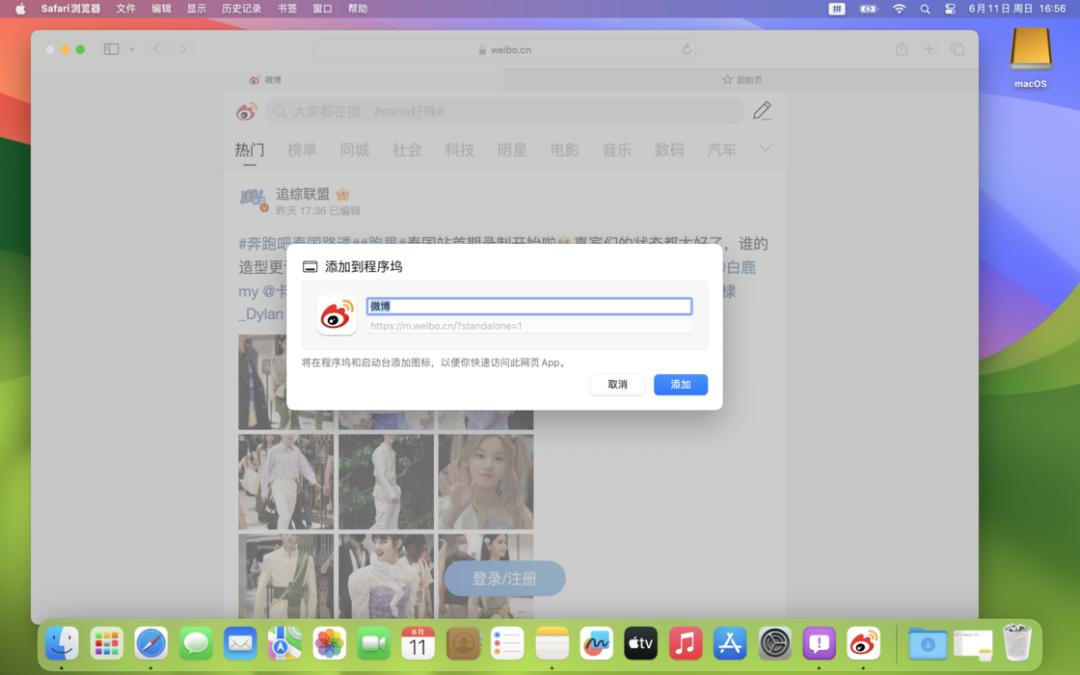Select the 榜单 category tab

[302, 150]
